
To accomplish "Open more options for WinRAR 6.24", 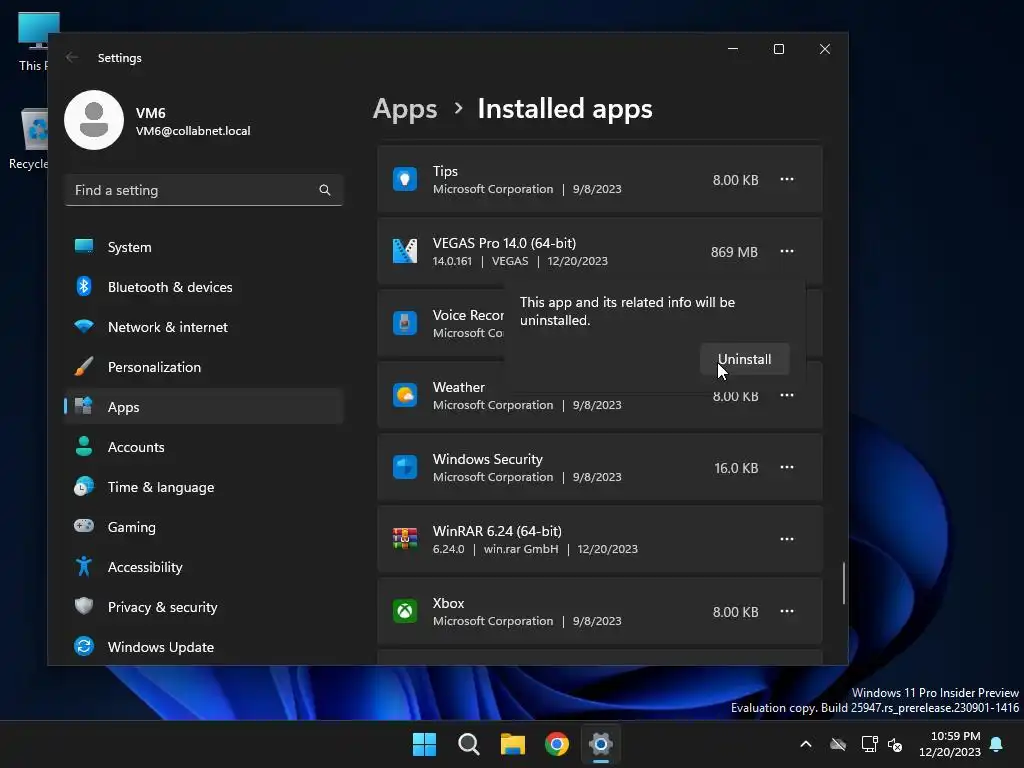I will tap(787, 539).
